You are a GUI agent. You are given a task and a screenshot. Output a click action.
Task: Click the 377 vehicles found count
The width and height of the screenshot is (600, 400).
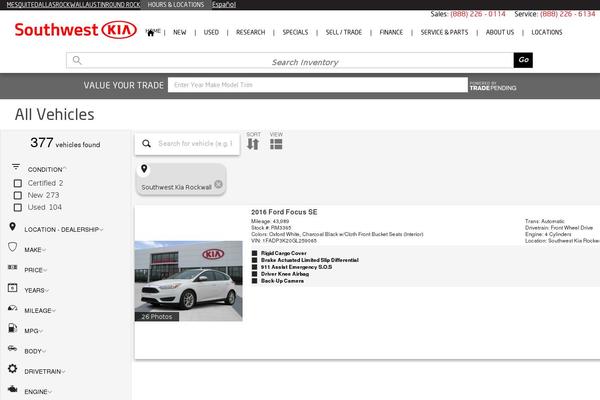[x=65, y=143]
